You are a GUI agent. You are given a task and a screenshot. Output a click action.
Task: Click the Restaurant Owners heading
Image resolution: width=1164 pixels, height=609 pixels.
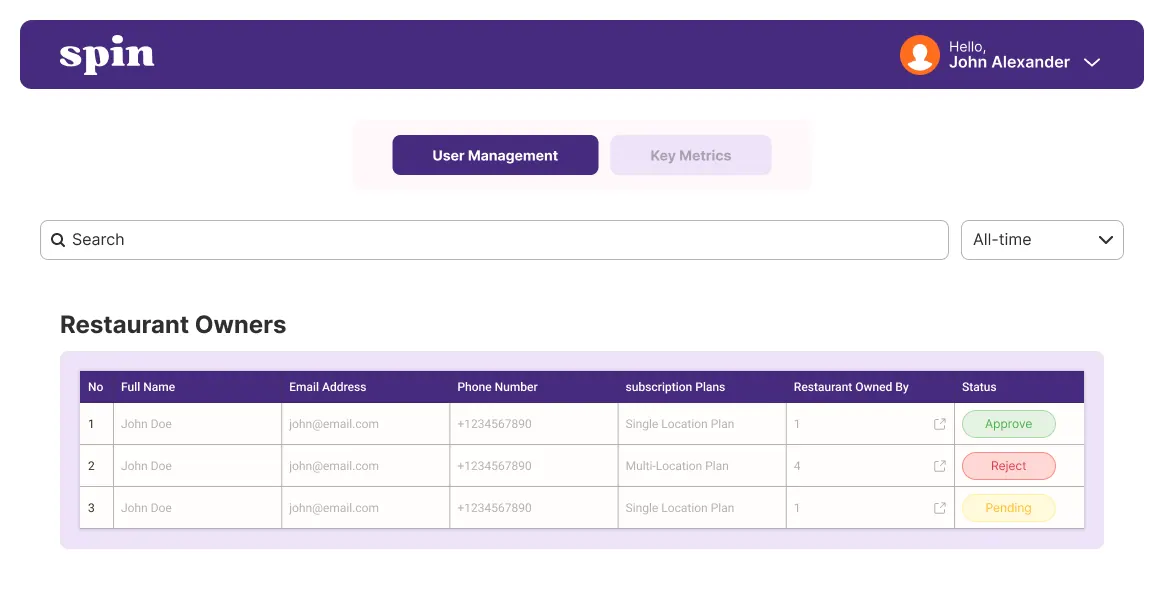(x=173, y=325)
